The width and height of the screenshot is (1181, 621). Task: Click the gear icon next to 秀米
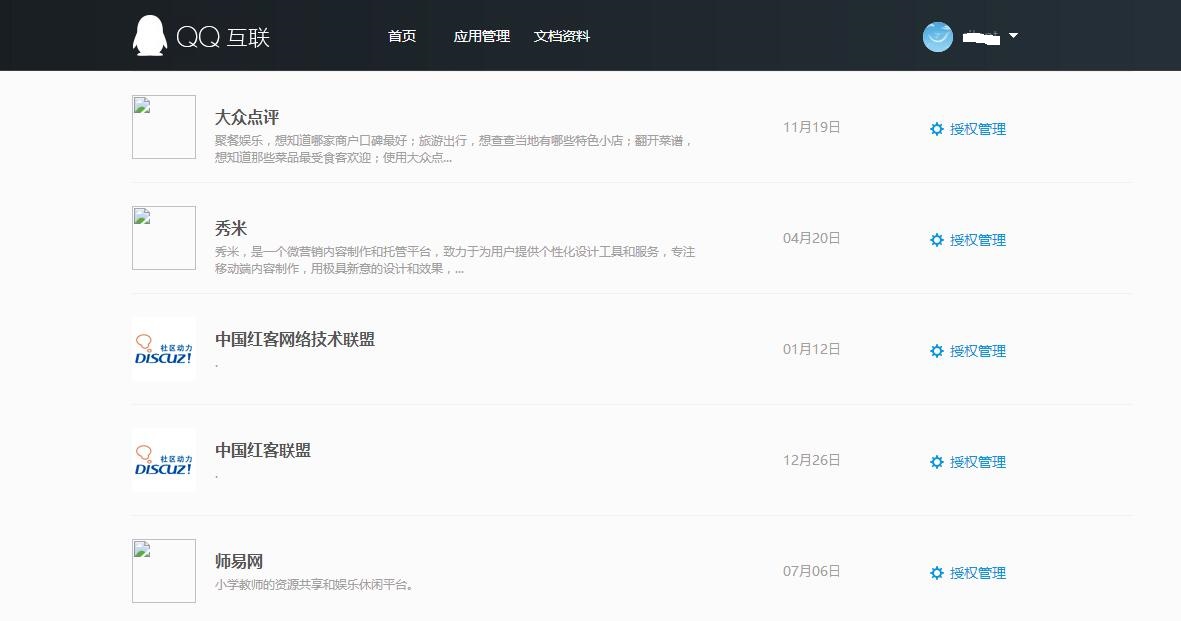point(937,239)
